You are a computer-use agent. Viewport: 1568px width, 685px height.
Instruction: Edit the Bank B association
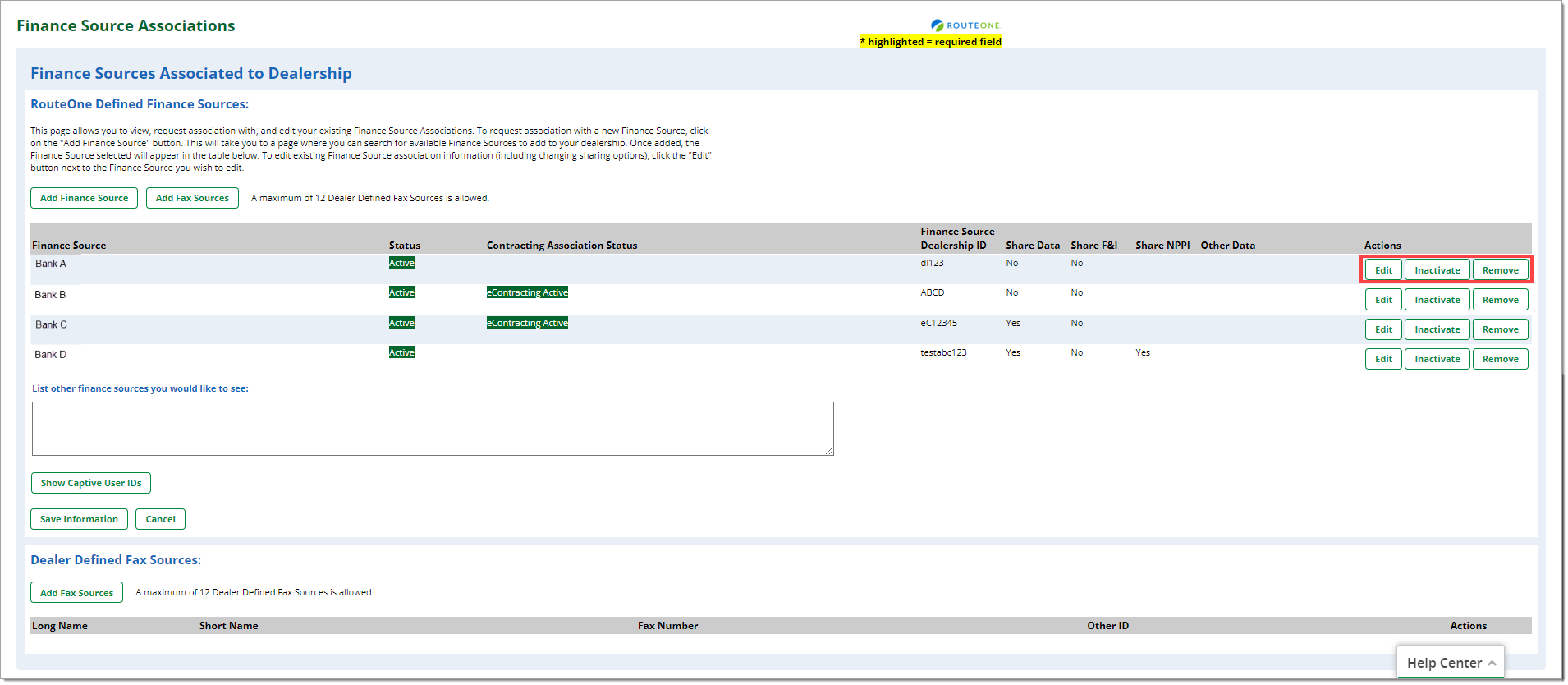tap(1383, 300)
